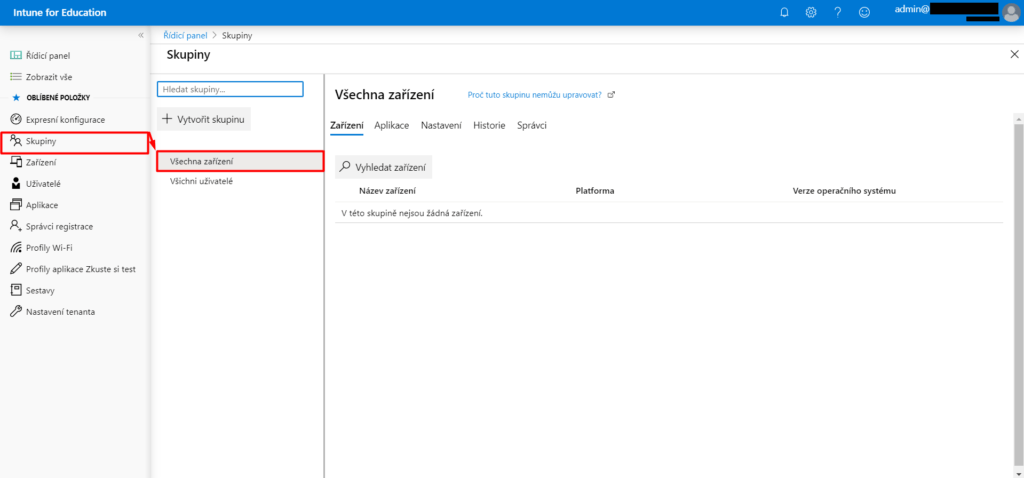1024x478 pixels.
Task: Click the Uživatelé sidebar icon
Action: pos(16,184)
